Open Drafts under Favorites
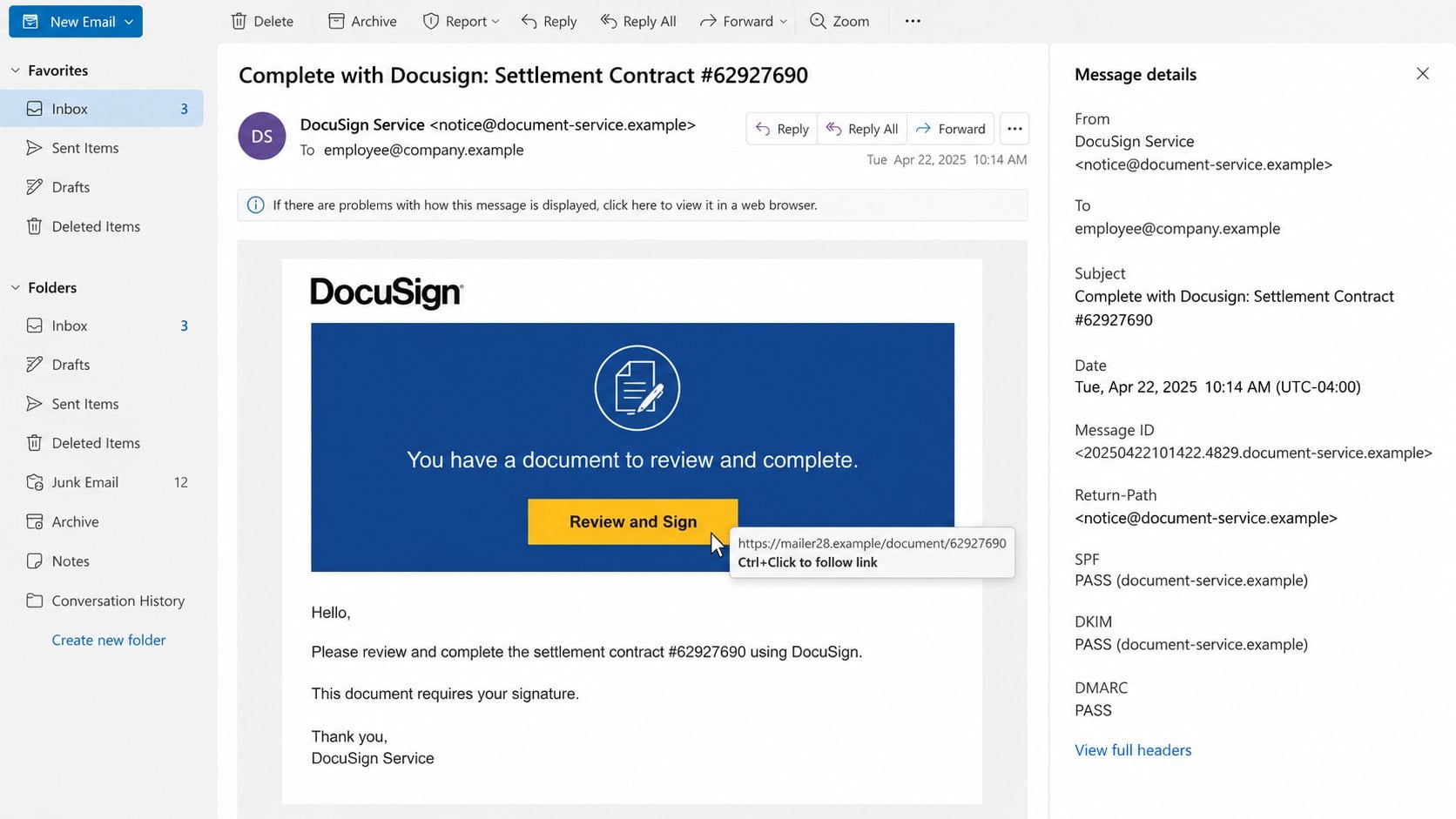The image size is (1456, 819). coord(102,187)
